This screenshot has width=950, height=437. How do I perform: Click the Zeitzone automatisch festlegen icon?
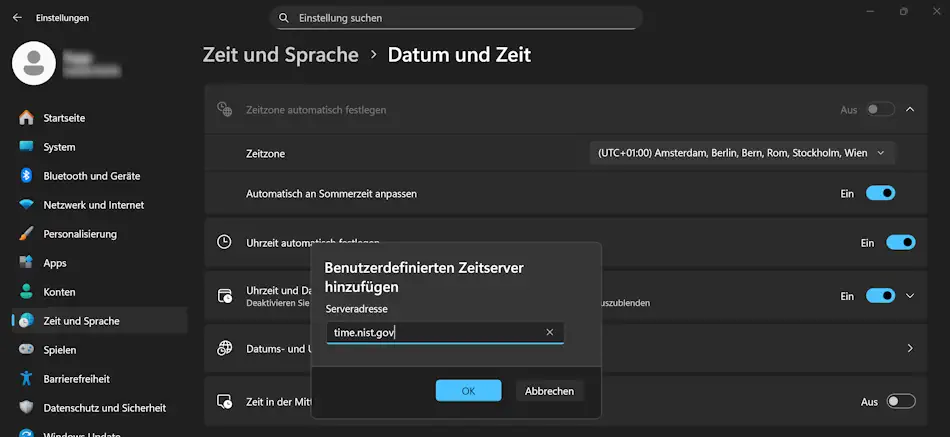225,110
